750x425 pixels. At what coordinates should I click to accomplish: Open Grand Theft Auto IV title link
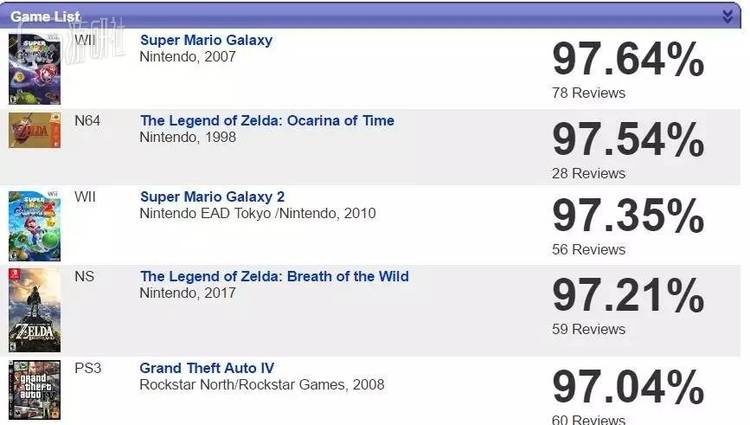pyautogui.click(x=207, y=368)
